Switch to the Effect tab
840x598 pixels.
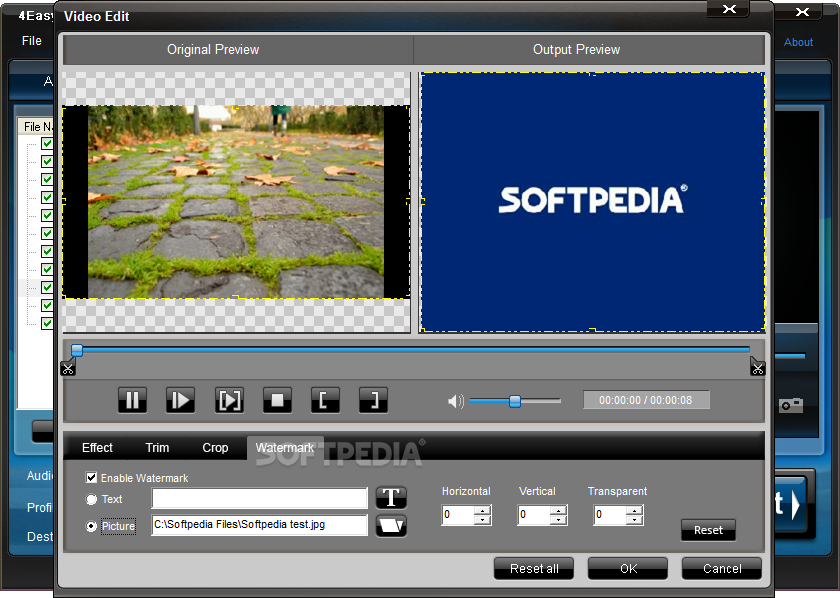[x=97, y=448]
